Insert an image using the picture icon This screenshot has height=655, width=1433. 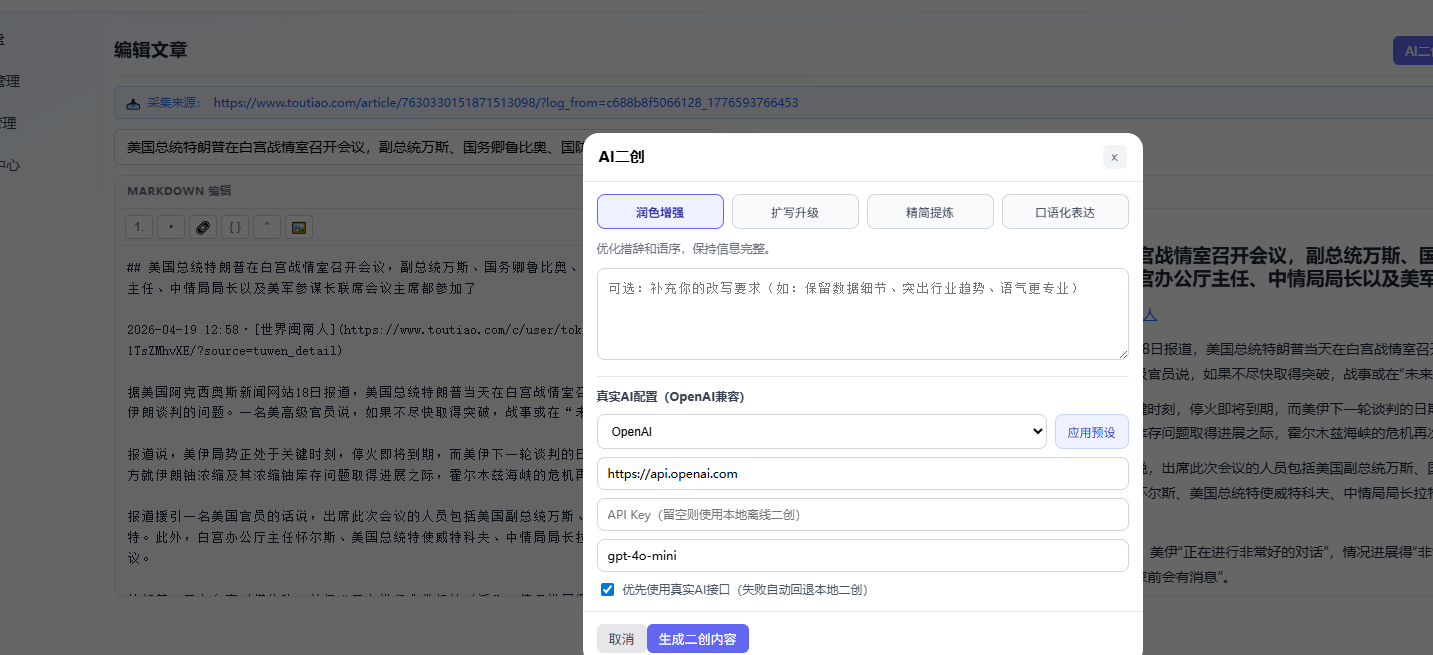pos(298,227)
